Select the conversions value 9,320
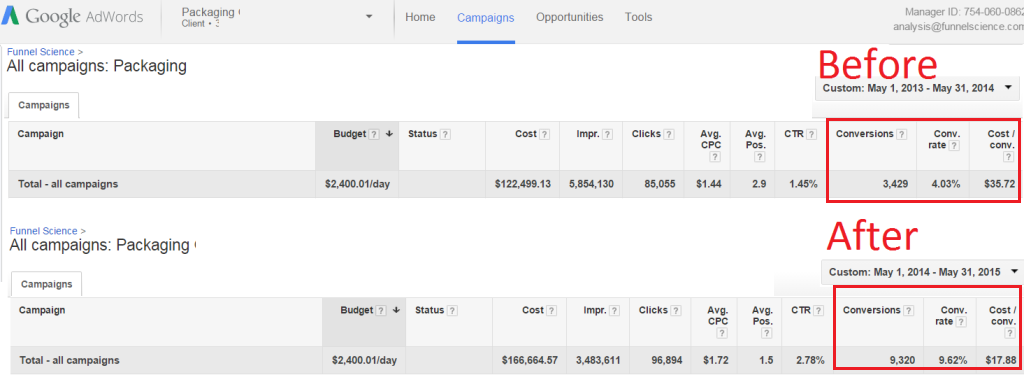 (903, 360)
